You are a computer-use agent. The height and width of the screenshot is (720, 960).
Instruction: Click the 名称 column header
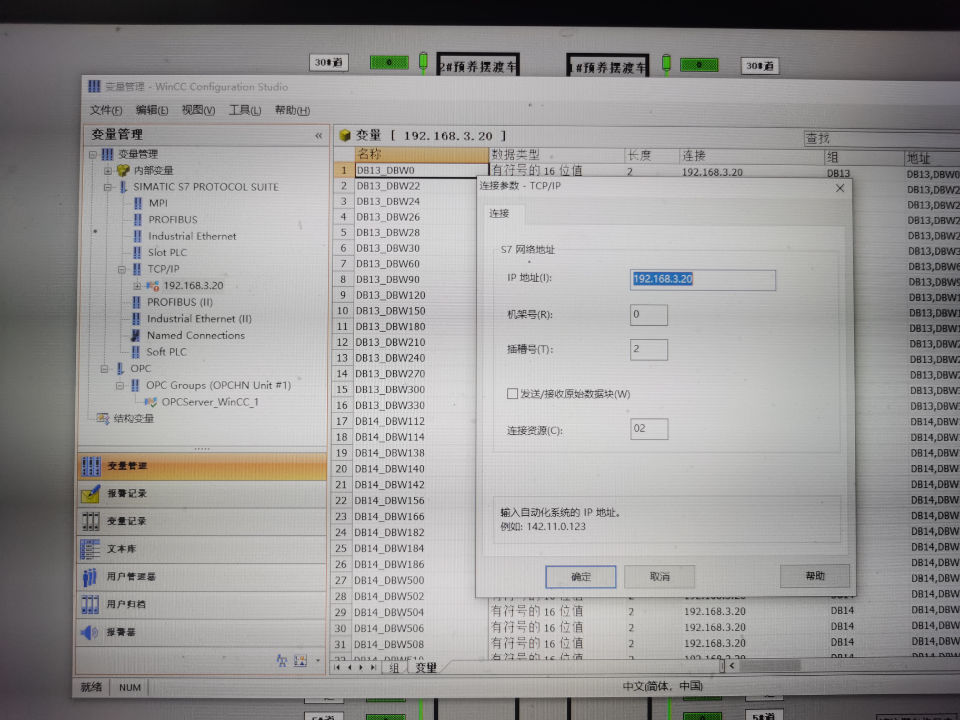click(421, 155)
